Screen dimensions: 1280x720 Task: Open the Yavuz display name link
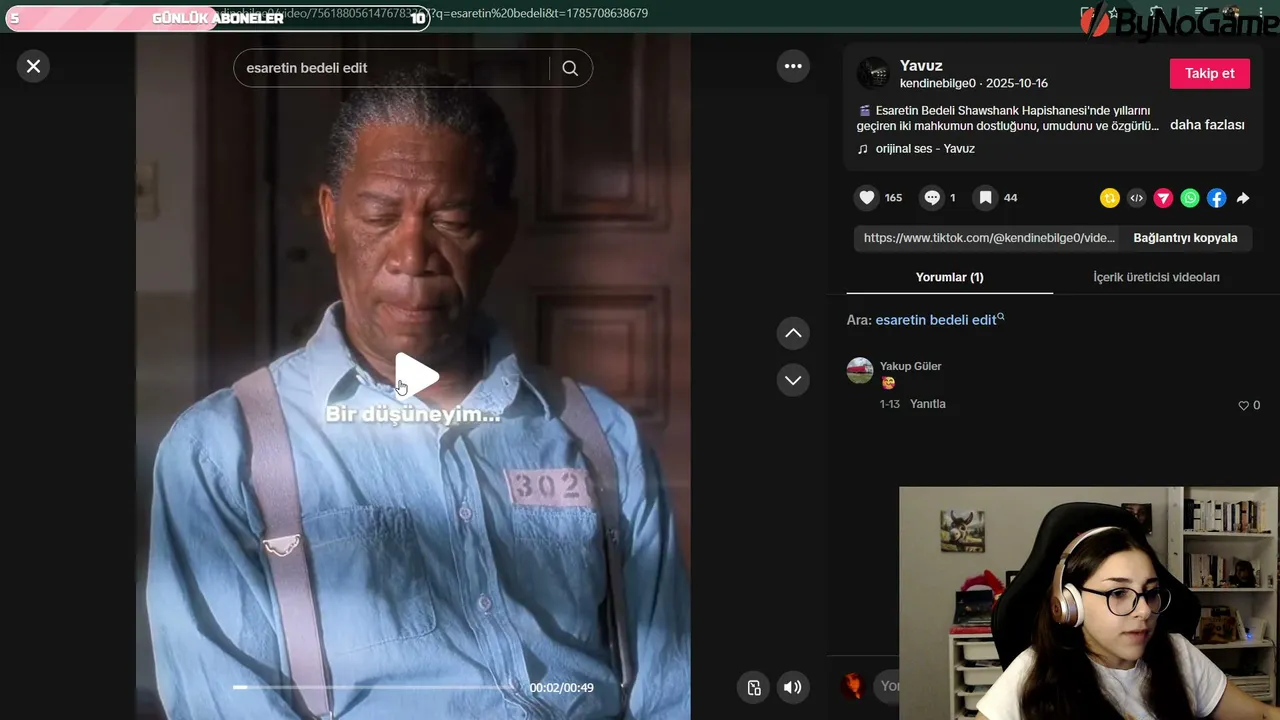pyautogui.click(x=921, y=66)
